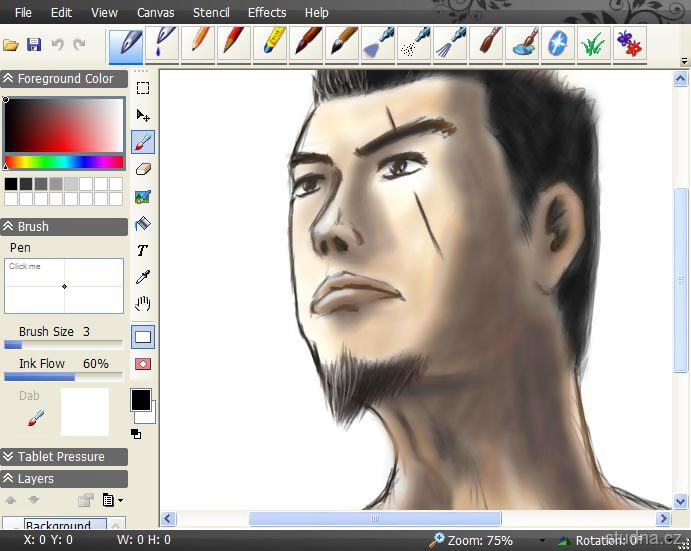Reset to default black and white colors
691x551 pixels.
(136, 434)
